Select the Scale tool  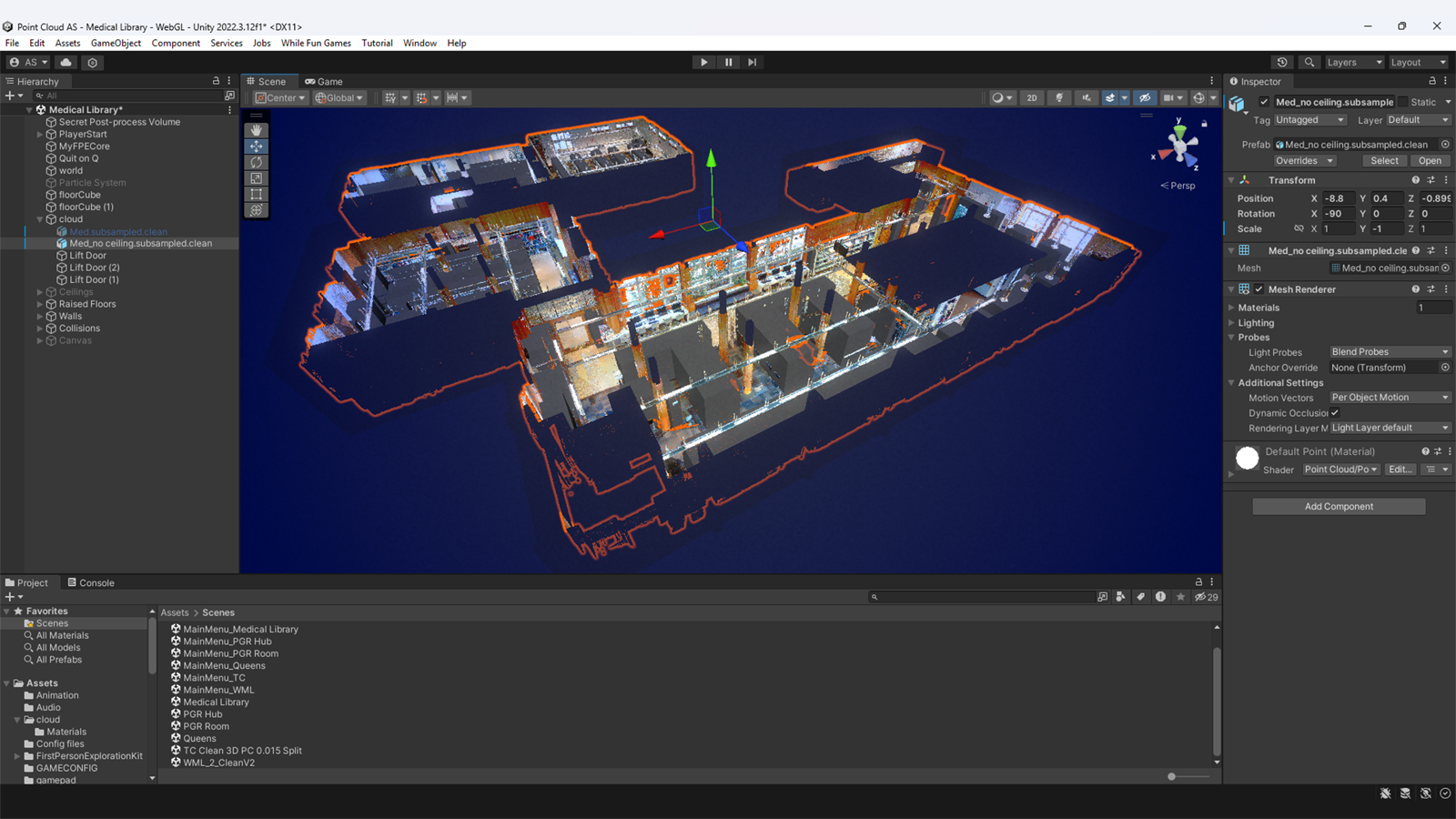(x=257, y=178)
